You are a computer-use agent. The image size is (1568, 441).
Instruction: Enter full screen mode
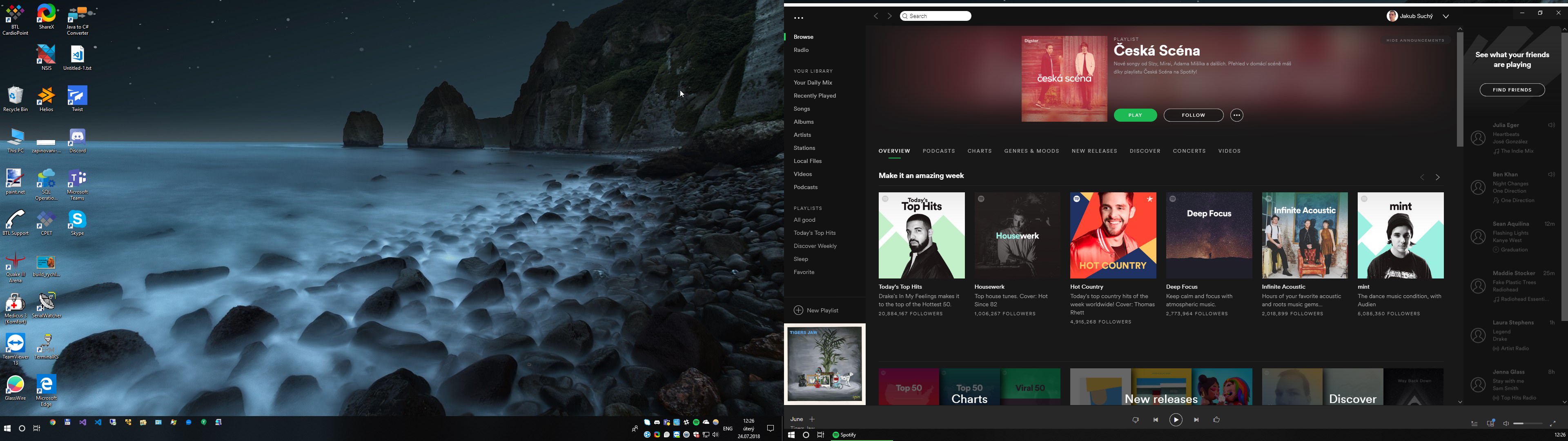(x=1553, y=423)
